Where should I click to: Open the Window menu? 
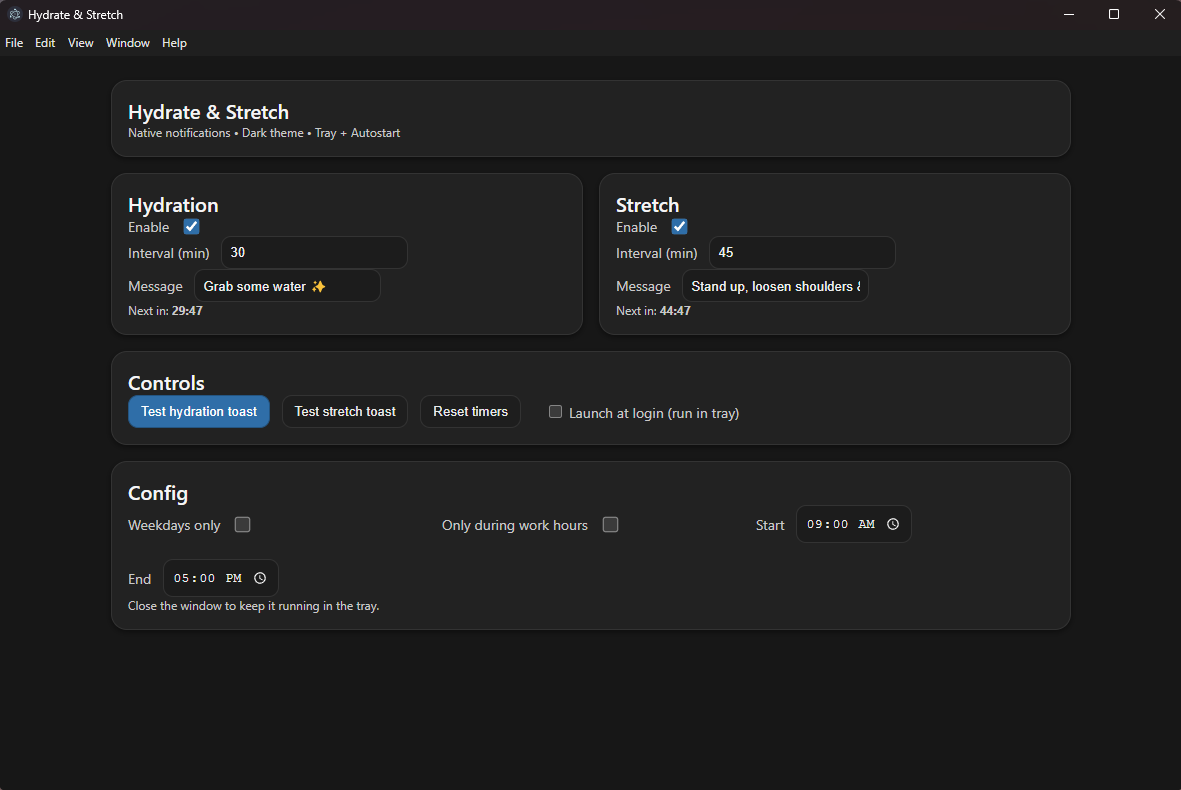pyautogui.click(x=127, y=43)
